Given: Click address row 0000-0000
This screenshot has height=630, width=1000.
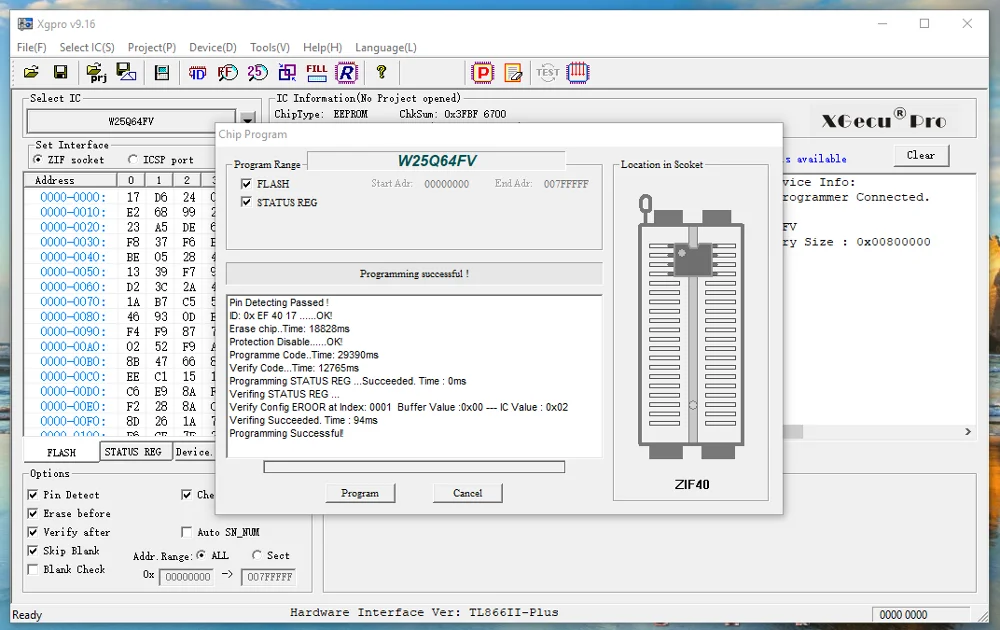Looking at the screenshot, I should 73,197.
